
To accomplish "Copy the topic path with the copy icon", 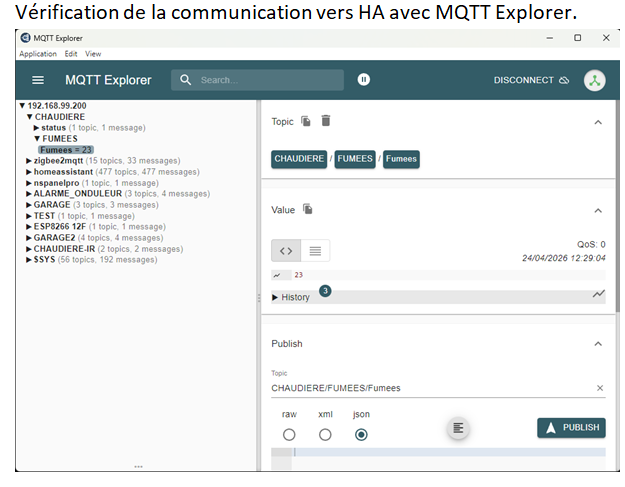I will point(306,121).
